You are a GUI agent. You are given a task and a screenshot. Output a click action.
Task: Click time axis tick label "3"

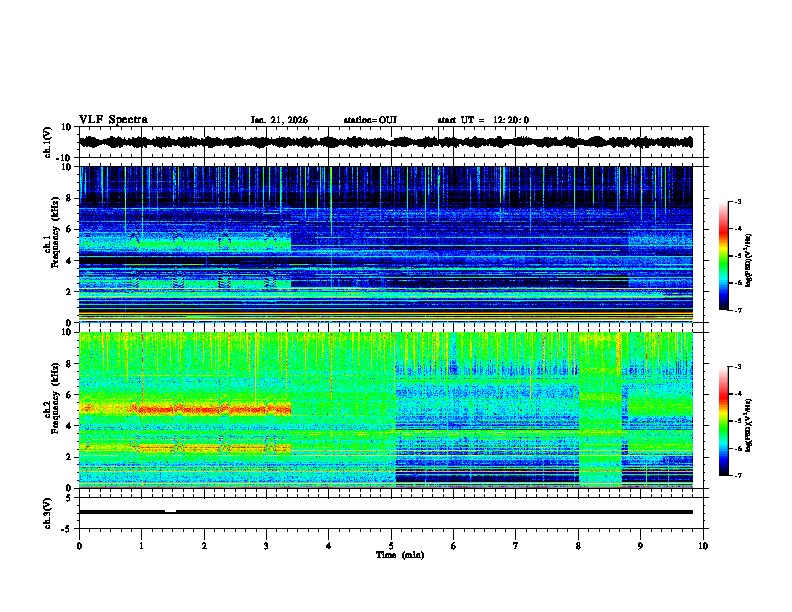click(266, 546)
